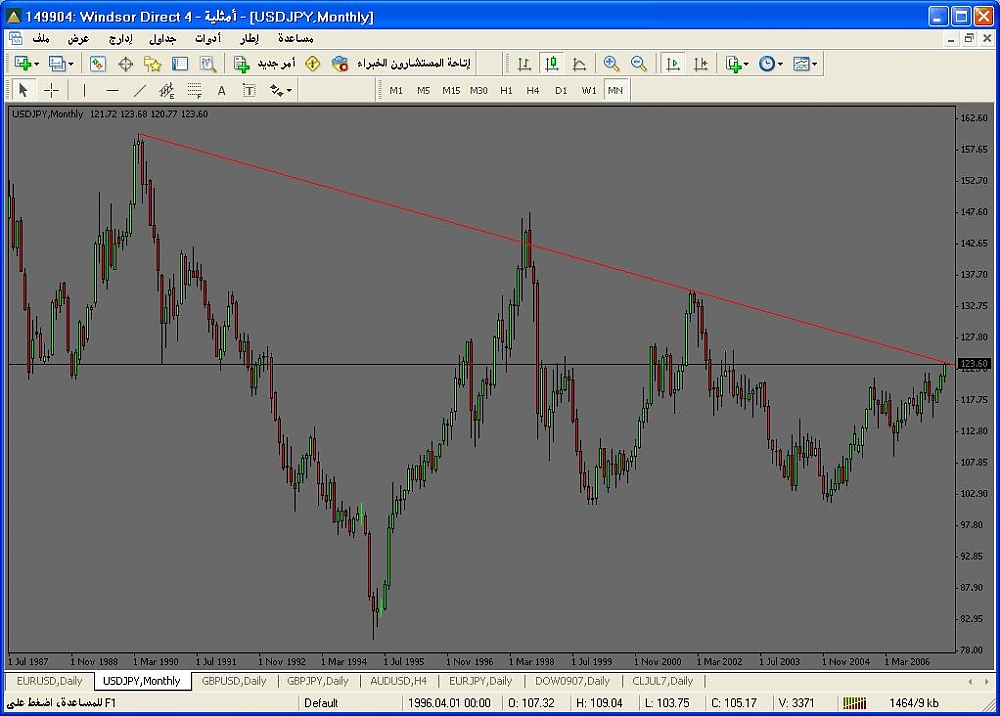Set timeframe to H4
The height and width of the screenshot is (716, 1000).
[533, 90]
